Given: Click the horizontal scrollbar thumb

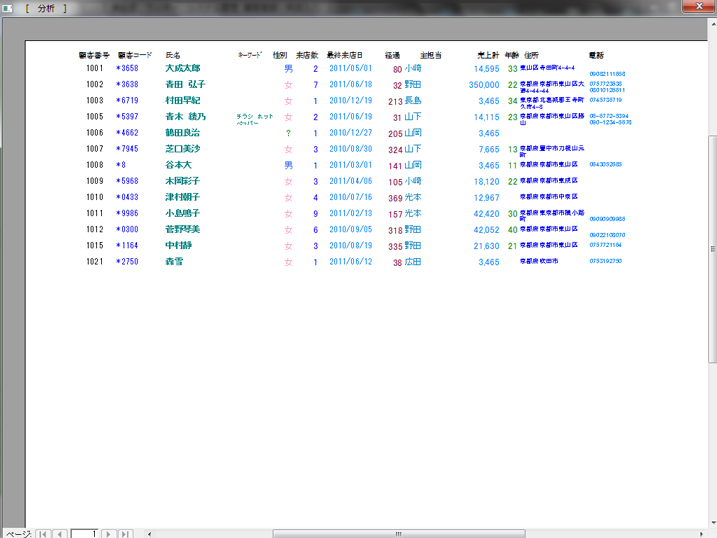Looking at the screenshot, I should [399, 534].
